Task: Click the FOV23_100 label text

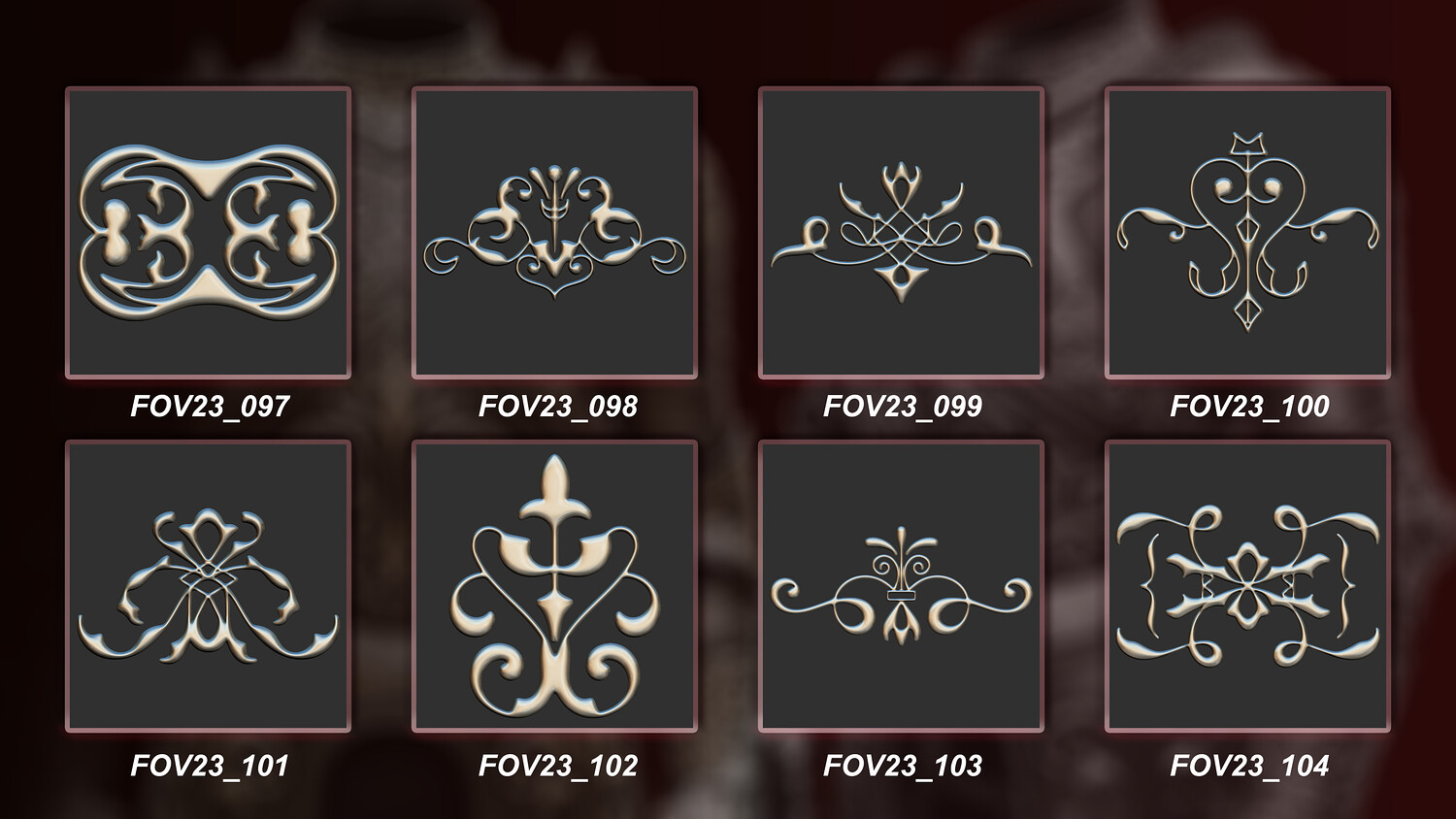Action: 1249,406
